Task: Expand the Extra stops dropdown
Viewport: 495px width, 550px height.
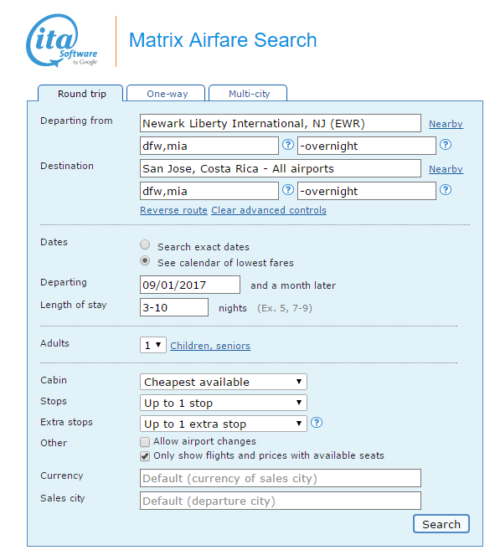Action: [x=223, y=424]
